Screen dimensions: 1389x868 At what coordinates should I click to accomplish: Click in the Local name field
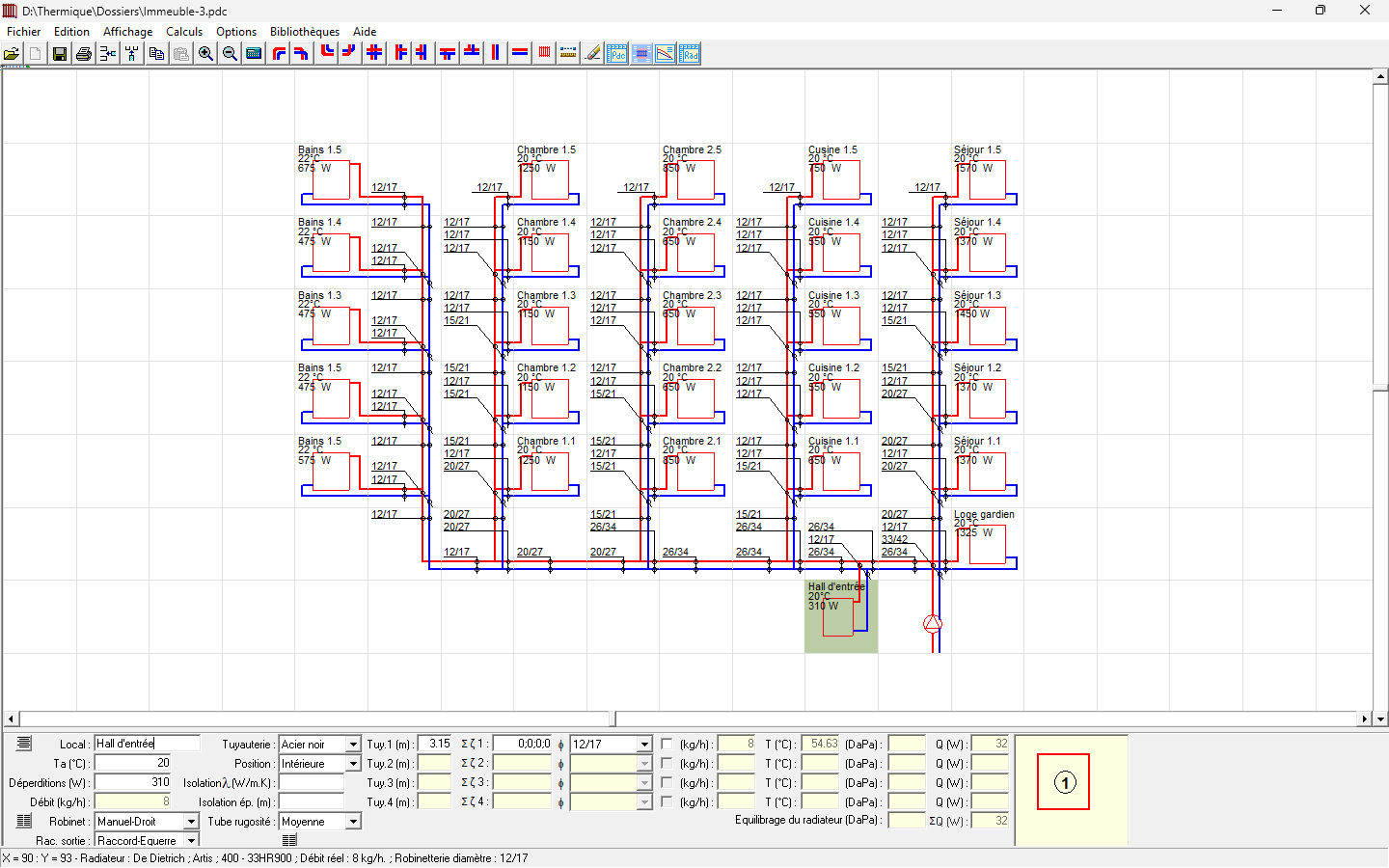(147, 744)
